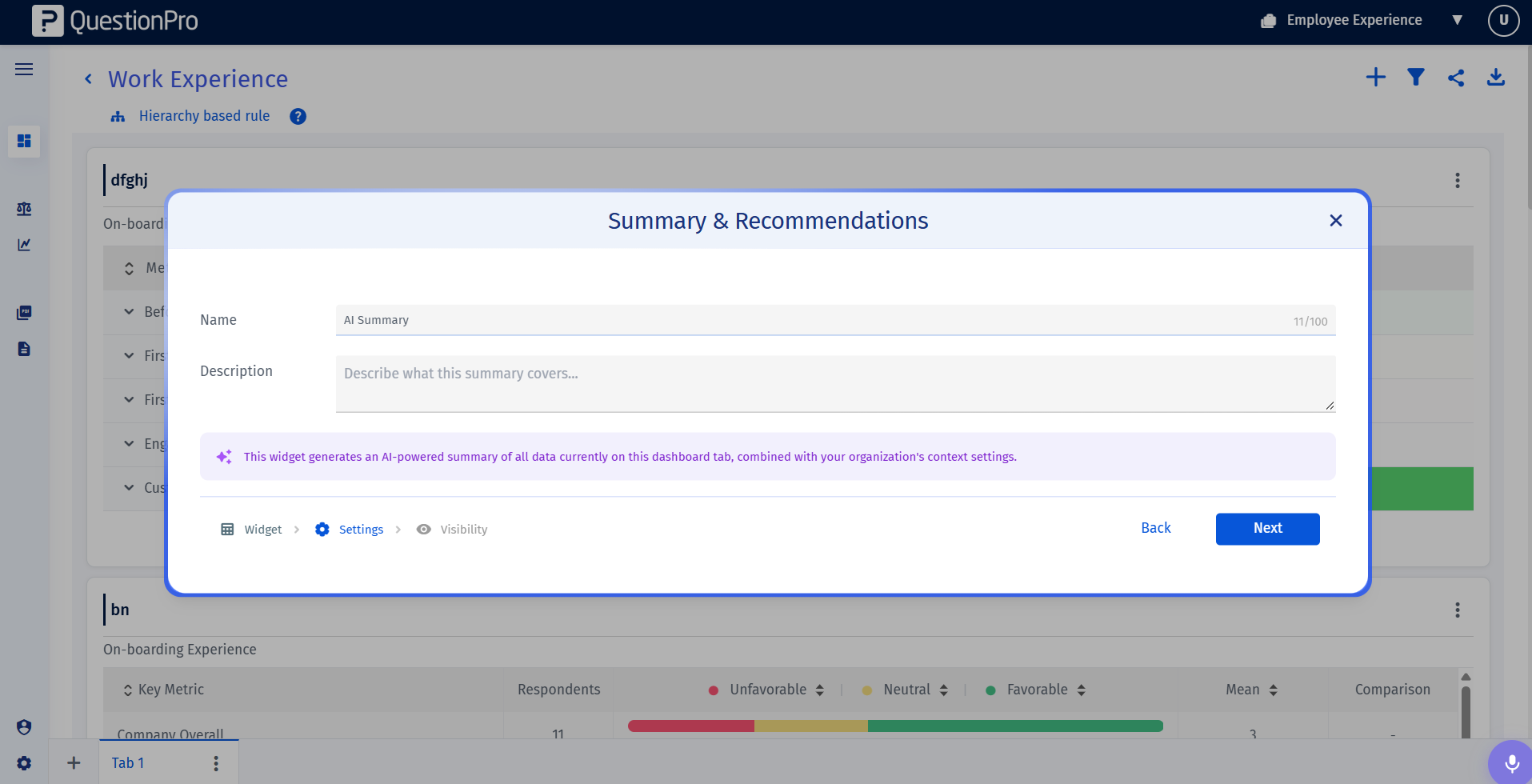This screenshot has width=1532, height=784.
Task: Open the settings gear at the sidebar bottom
Action: click(x=24, y=763)
